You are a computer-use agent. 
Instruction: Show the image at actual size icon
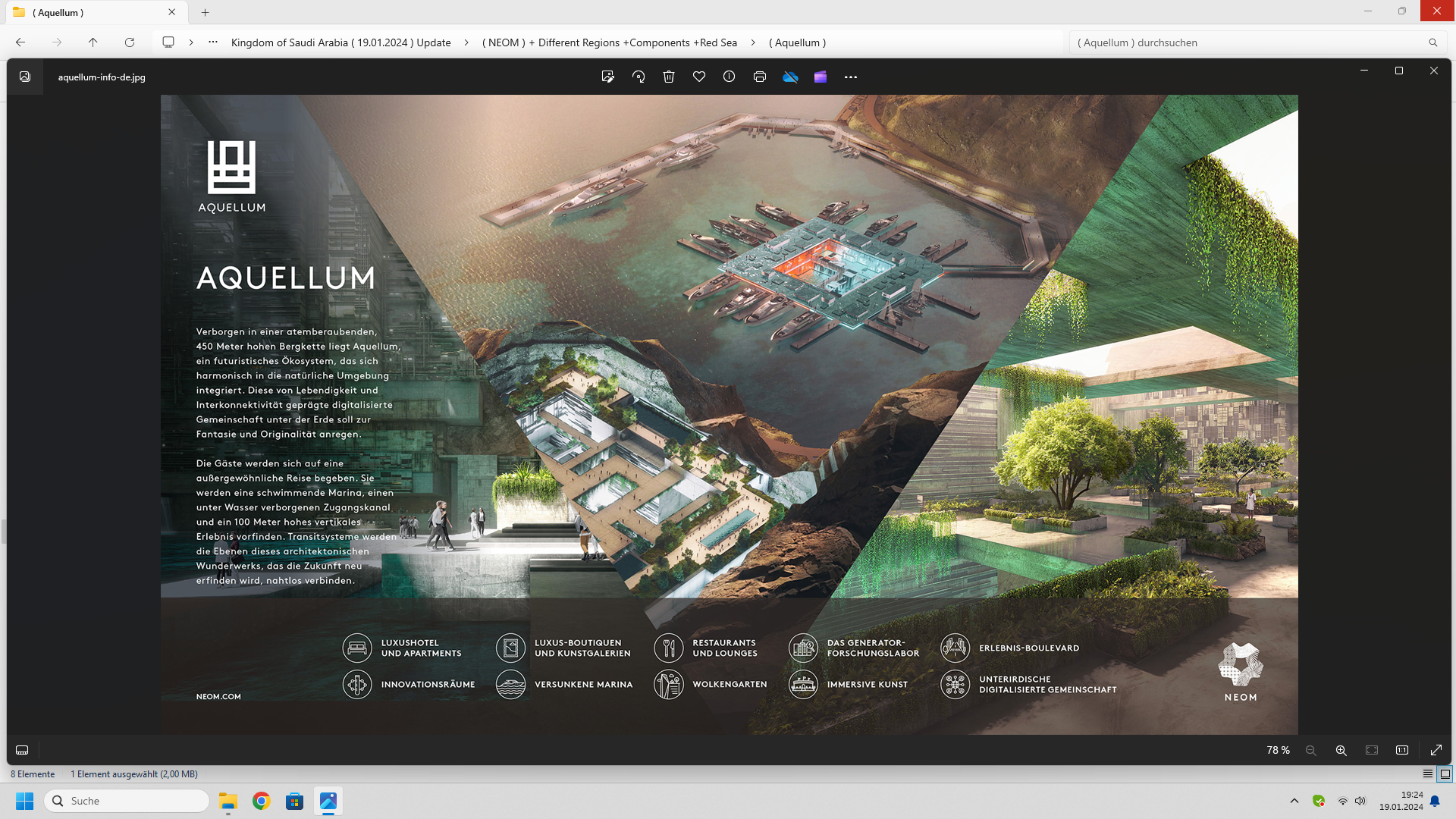coord(1402,750)
